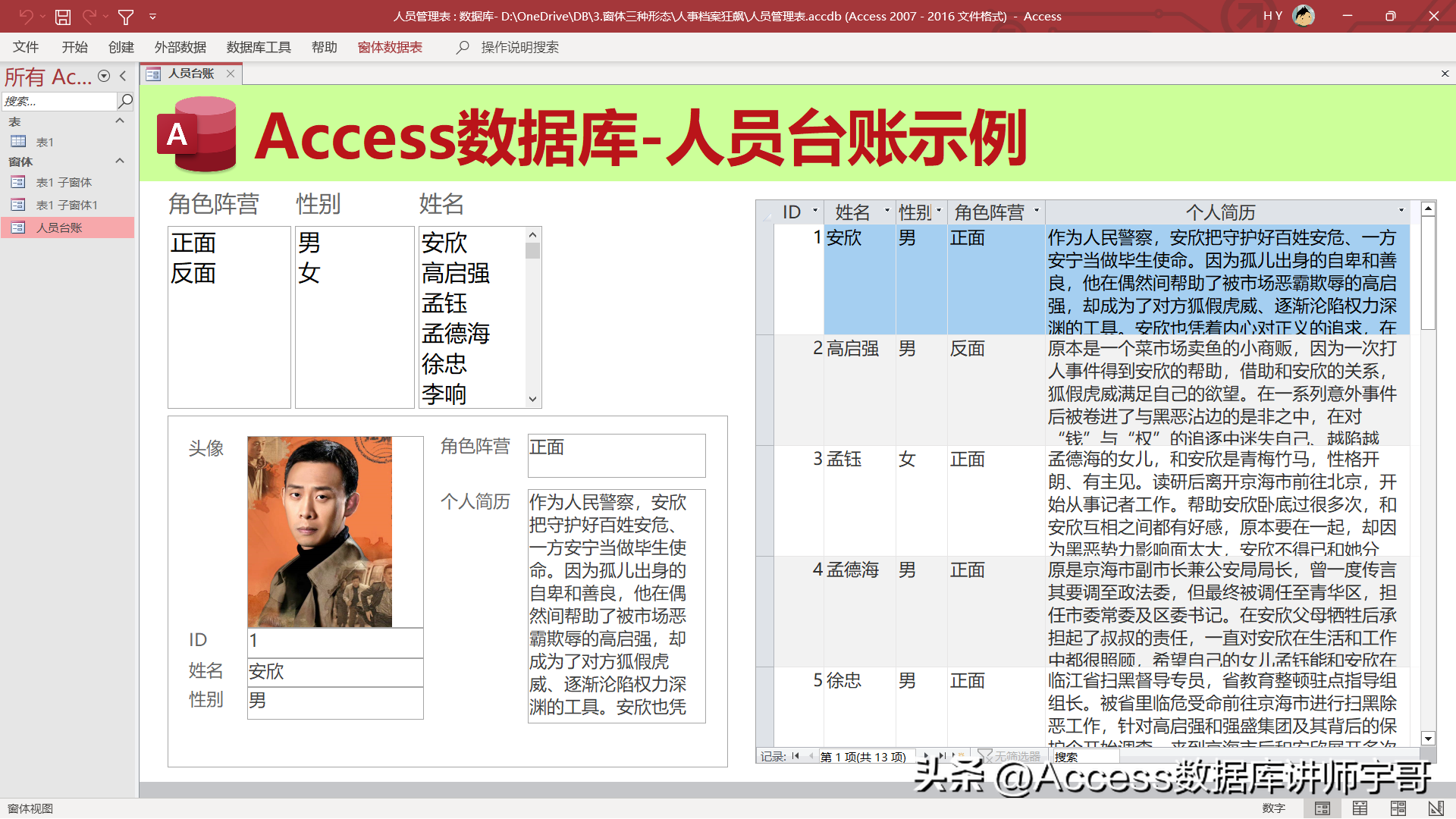Collapse the 表 group in navigation pane

tap(119, 121)
